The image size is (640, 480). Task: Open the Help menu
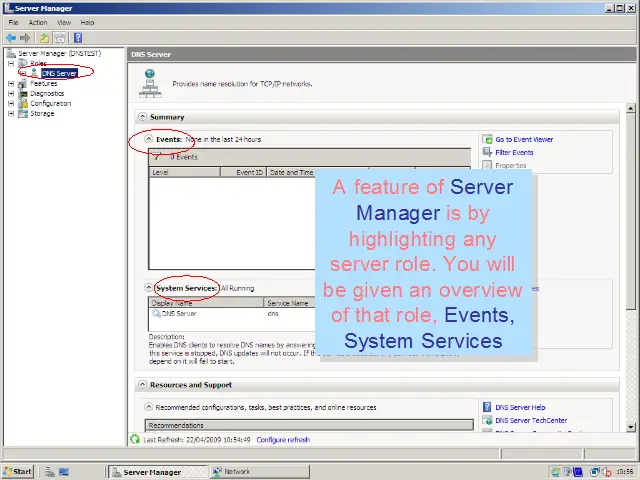click(87, 22)
